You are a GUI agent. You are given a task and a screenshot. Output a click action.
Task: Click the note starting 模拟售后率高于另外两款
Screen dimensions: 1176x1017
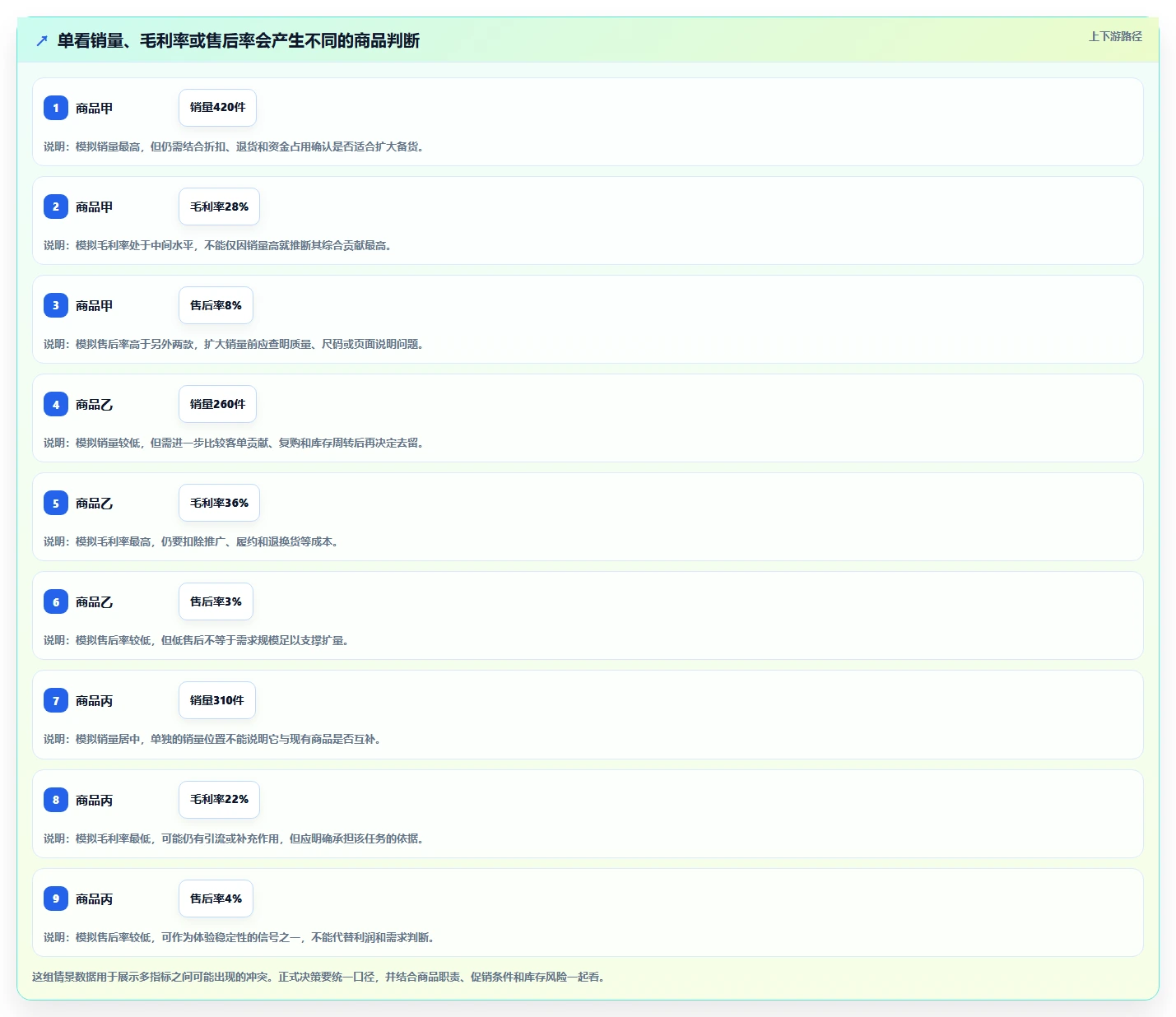pyautogui.click(x=235, y=344)
